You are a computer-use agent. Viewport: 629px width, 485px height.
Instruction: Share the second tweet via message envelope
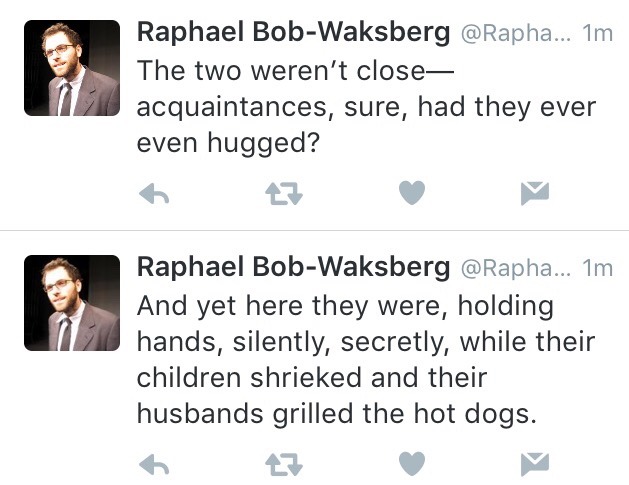point(536,462)
